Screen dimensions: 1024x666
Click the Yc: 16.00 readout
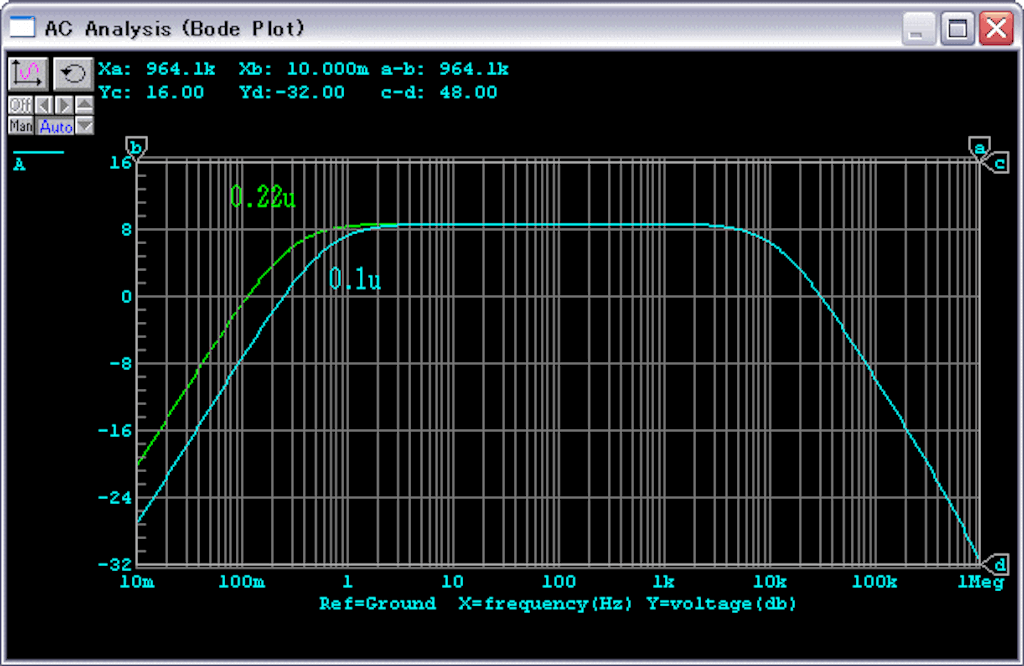(x=151, y=92)
